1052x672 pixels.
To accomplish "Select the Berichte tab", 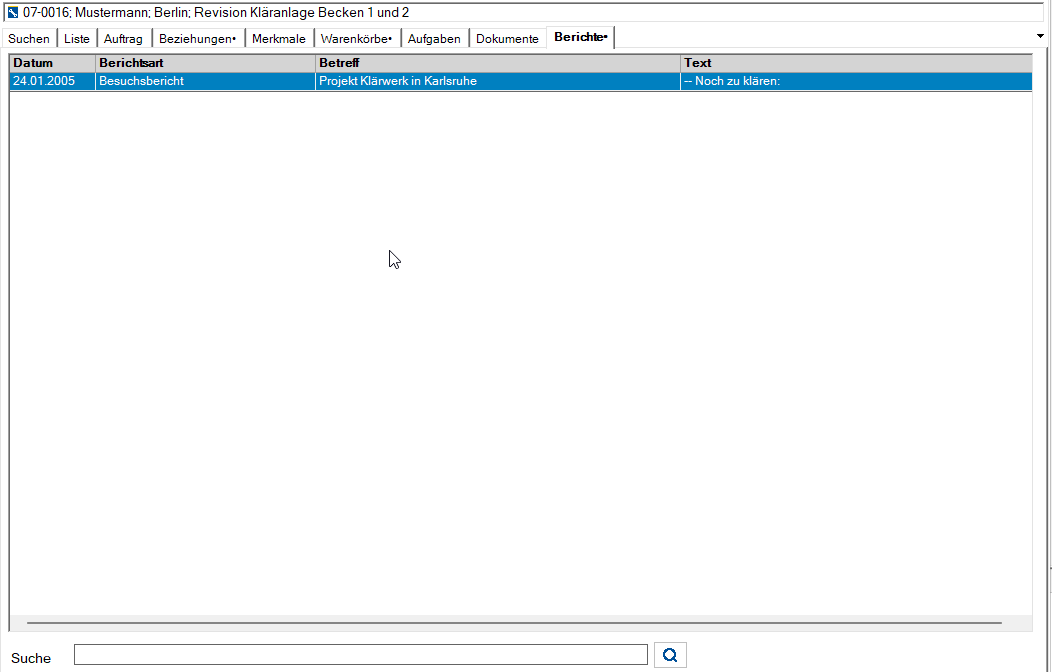I will [580, 38].
